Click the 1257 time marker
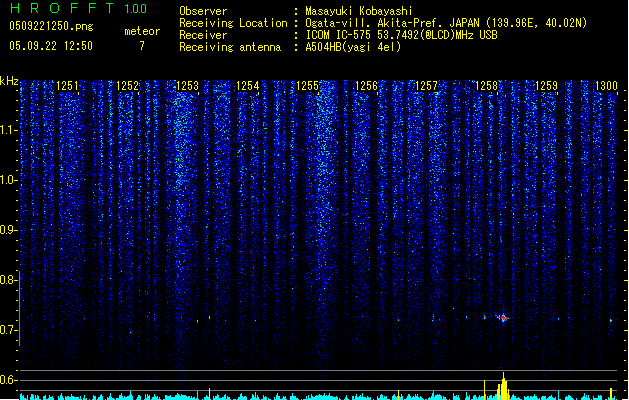The image size is (629, 400). [x=426, y=86]
